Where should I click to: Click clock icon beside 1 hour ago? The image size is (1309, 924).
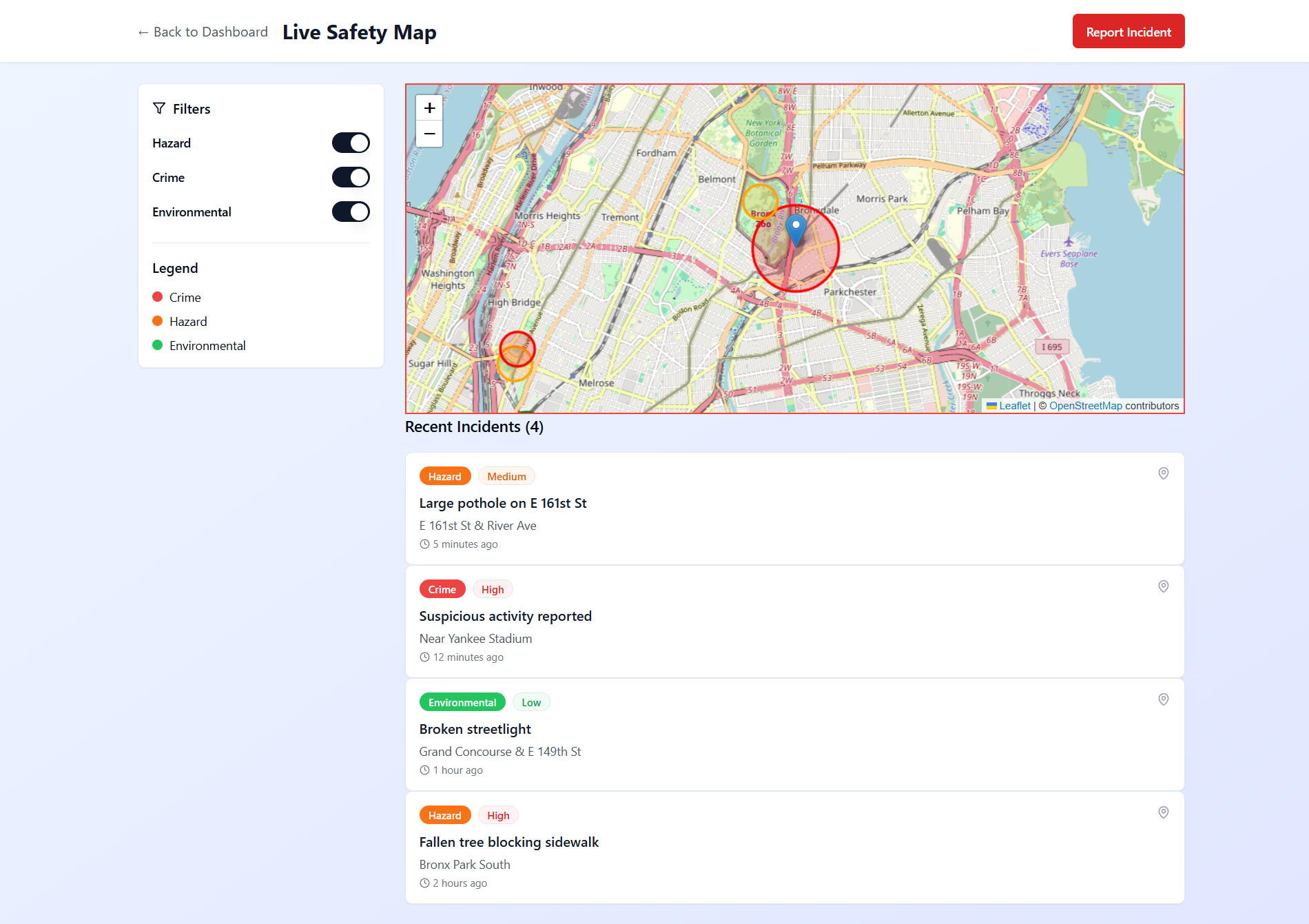[x=424, y=770]
